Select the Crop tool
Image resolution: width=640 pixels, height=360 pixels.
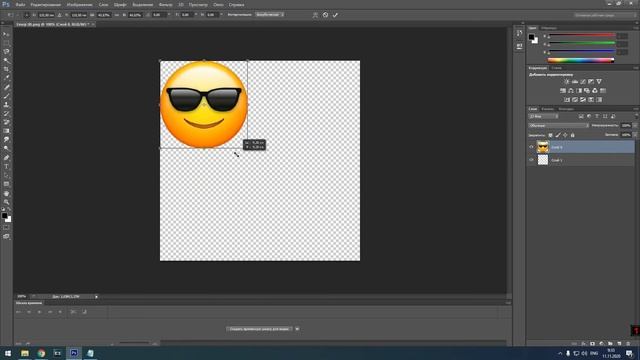pos(6,69)
